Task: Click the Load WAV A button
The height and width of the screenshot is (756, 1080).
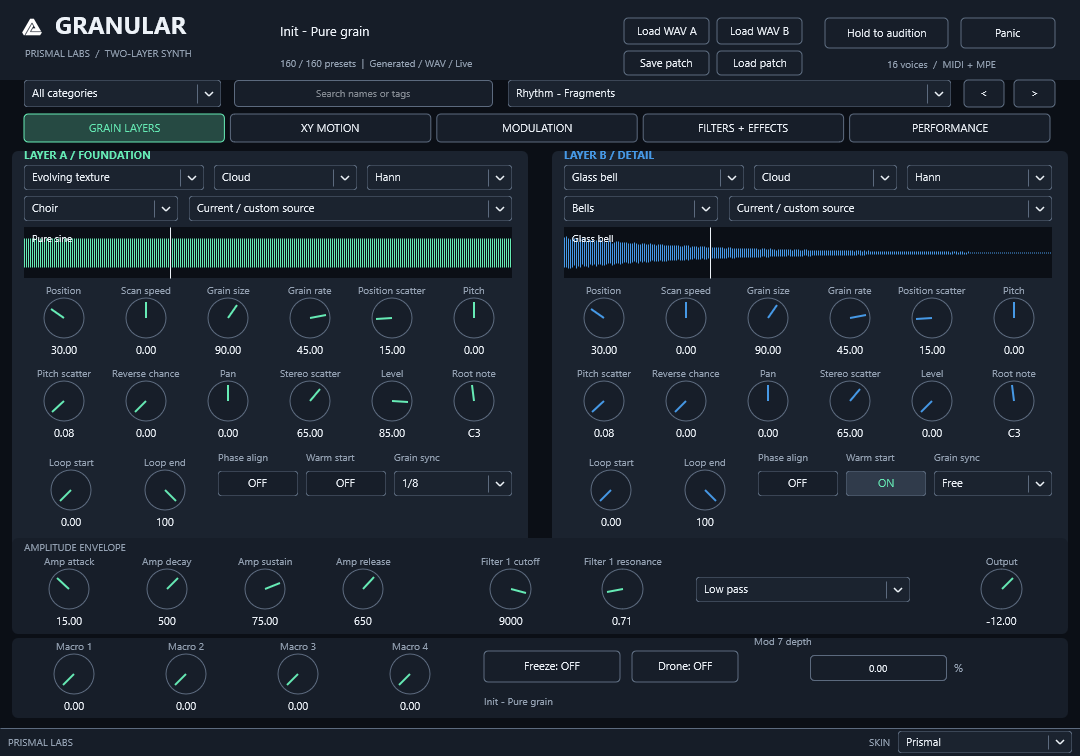Action: pyautogui.click(x=667, y=32)
